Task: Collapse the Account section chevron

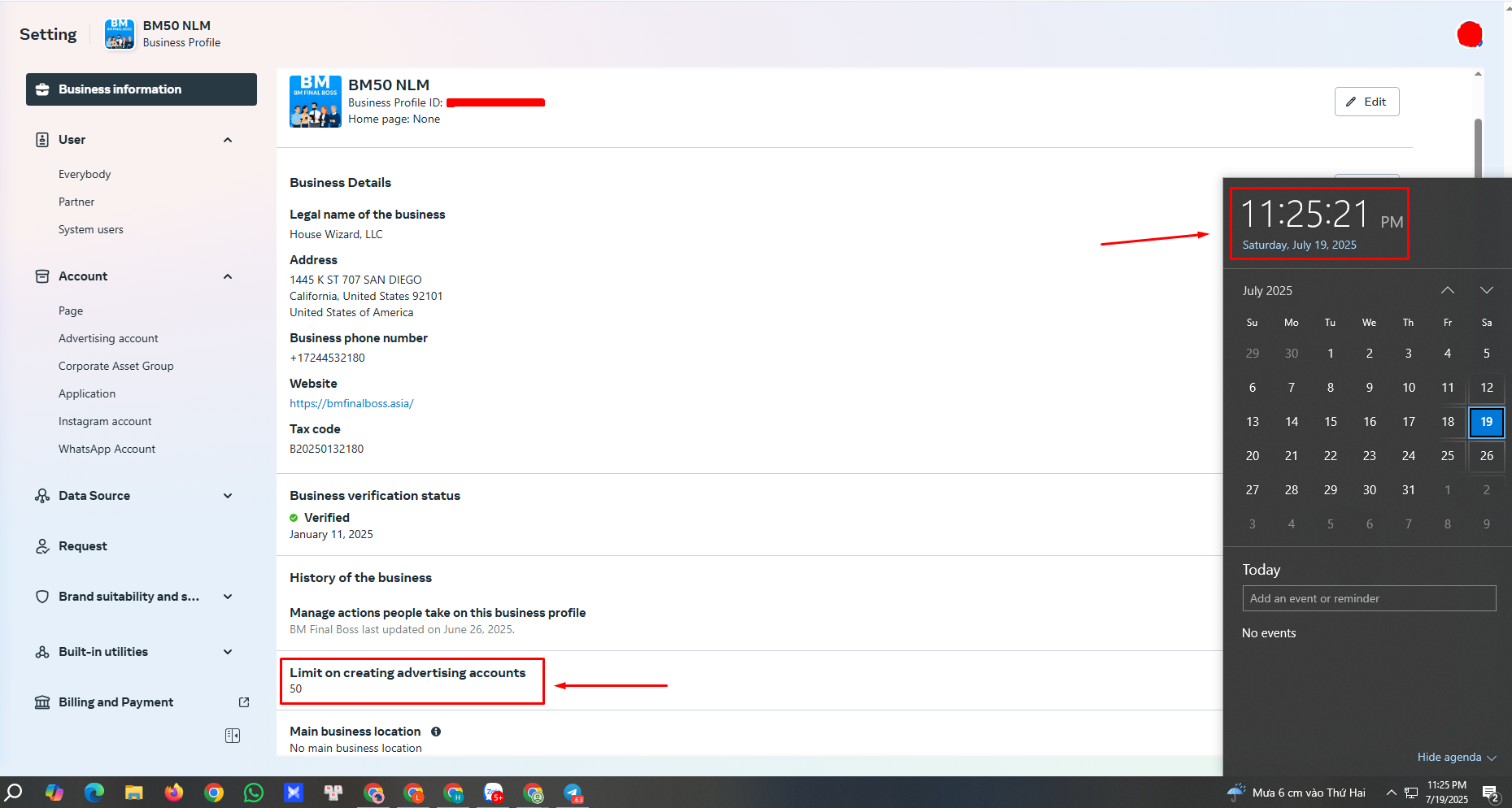Action: coord(228,276)
